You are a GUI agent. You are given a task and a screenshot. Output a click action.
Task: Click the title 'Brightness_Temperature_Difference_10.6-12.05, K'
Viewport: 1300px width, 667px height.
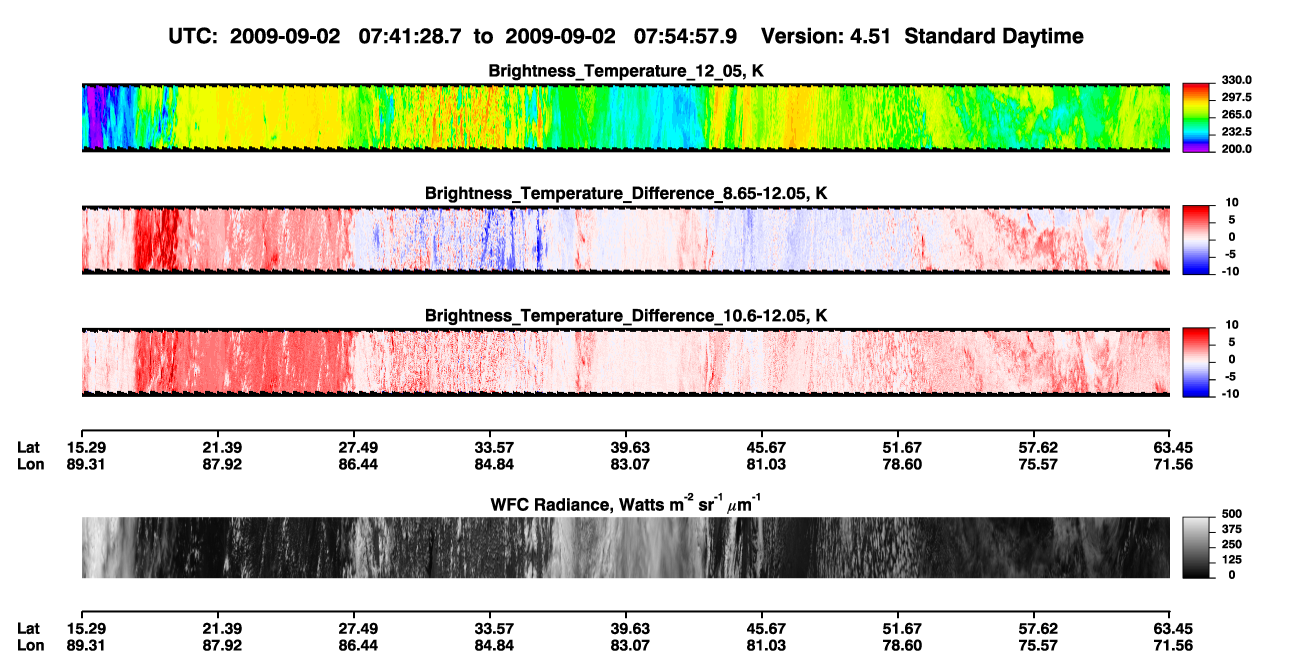coord(626,316)
